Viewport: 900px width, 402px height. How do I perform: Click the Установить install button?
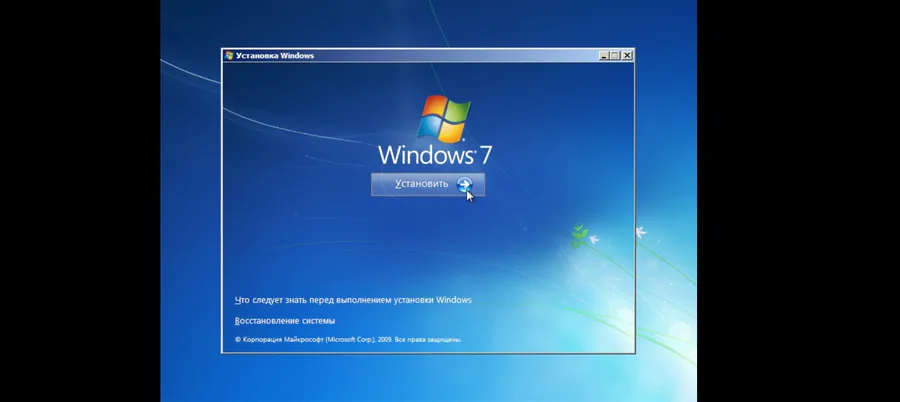[x=428, y=184]
